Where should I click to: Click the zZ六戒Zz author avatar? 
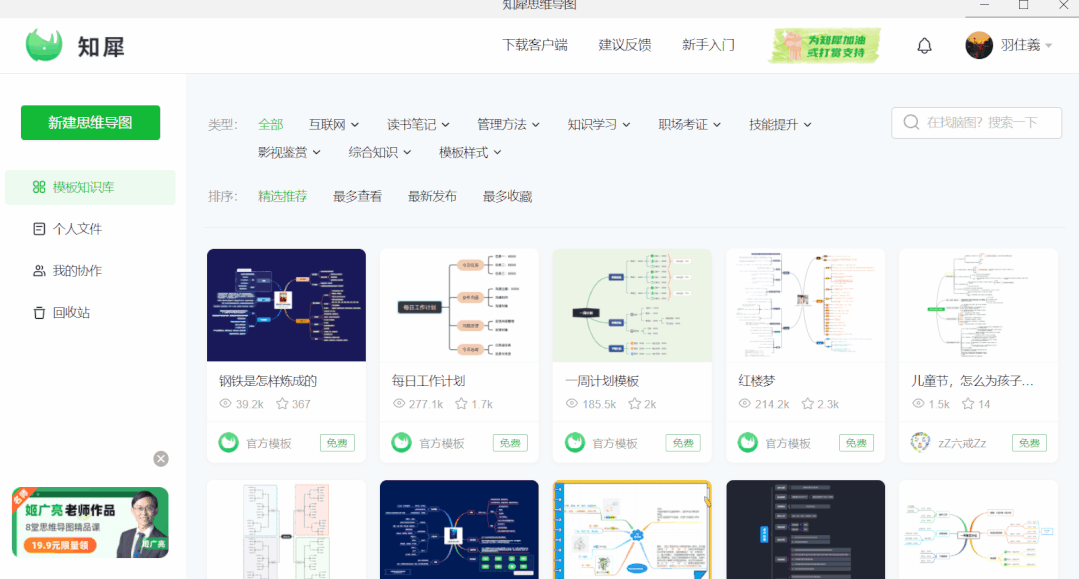pos(920,443)
